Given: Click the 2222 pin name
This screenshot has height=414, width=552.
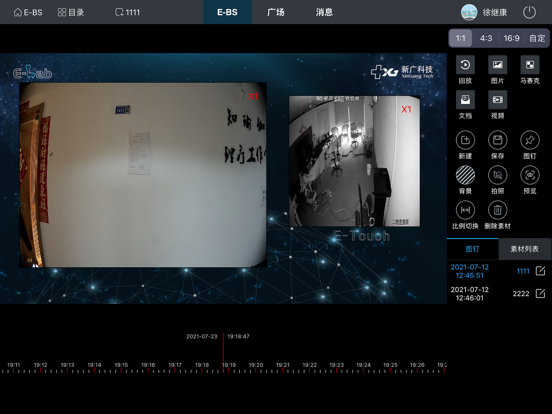Looking at the screenshot, I should pyautogui.click(x=521, y=294).
